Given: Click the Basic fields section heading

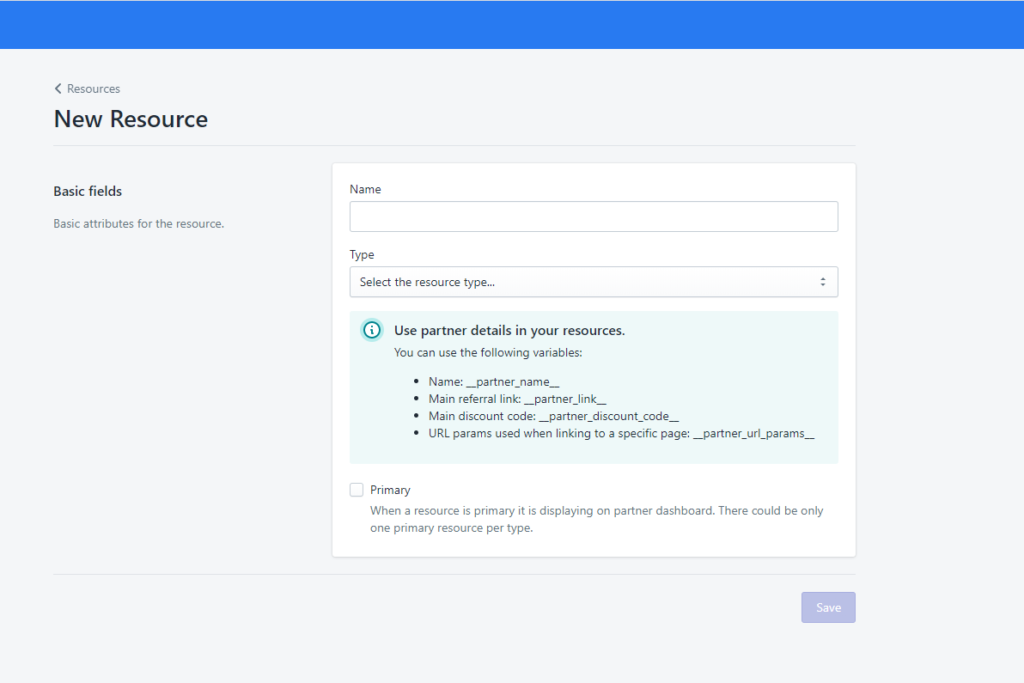Looking at the screenshot, I should tap(88, 191).
